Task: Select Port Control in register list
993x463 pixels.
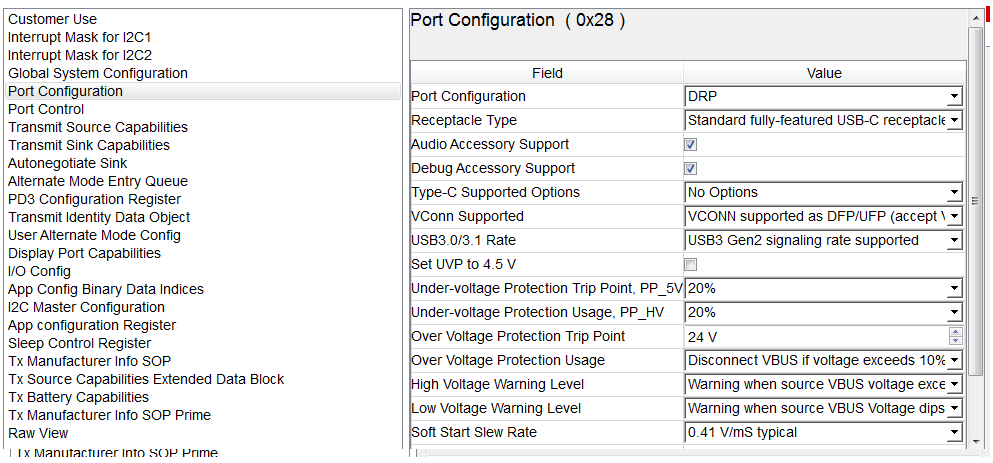Action: [x=46, y=110]
